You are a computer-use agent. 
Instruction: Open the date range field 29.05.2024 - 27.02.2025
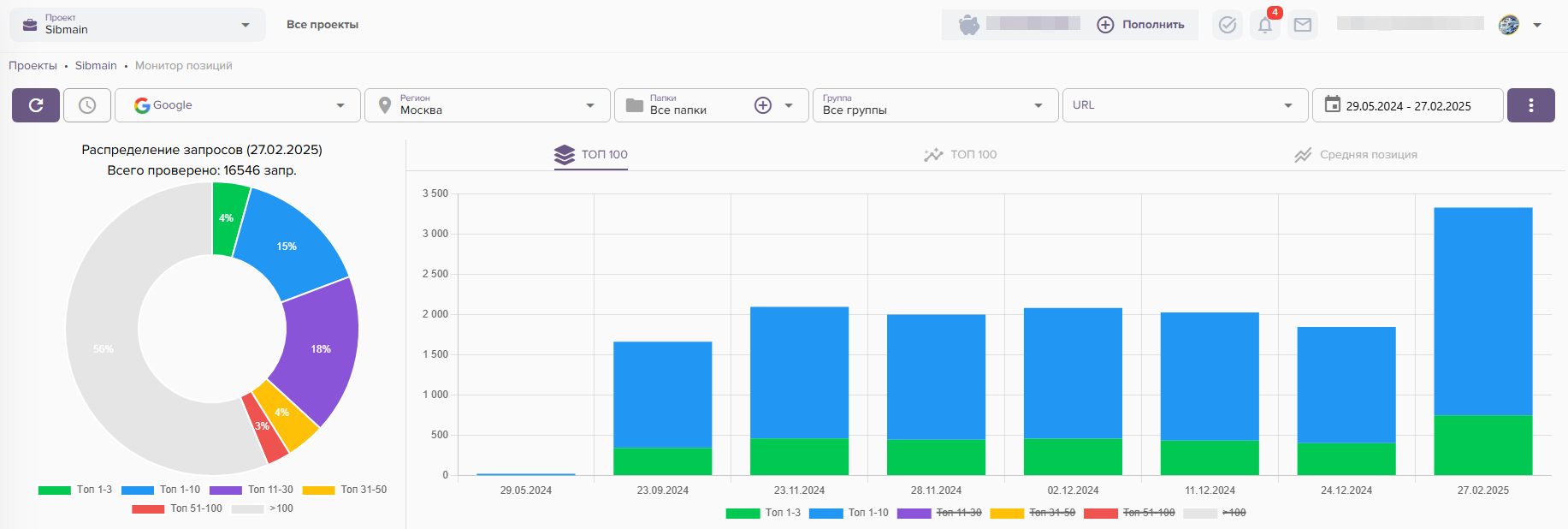(1407, 105)
